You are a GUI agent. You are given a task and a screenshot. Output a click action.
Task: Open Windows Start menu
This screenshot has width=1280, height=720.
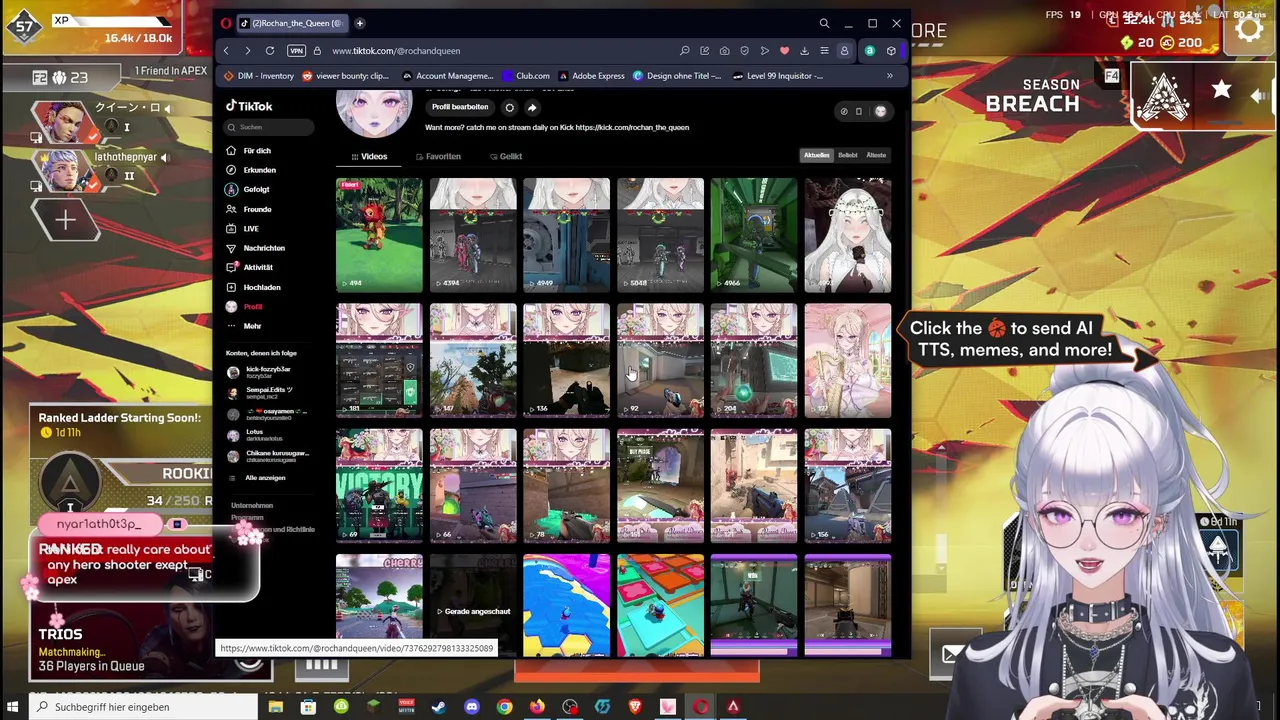[14, 707]
